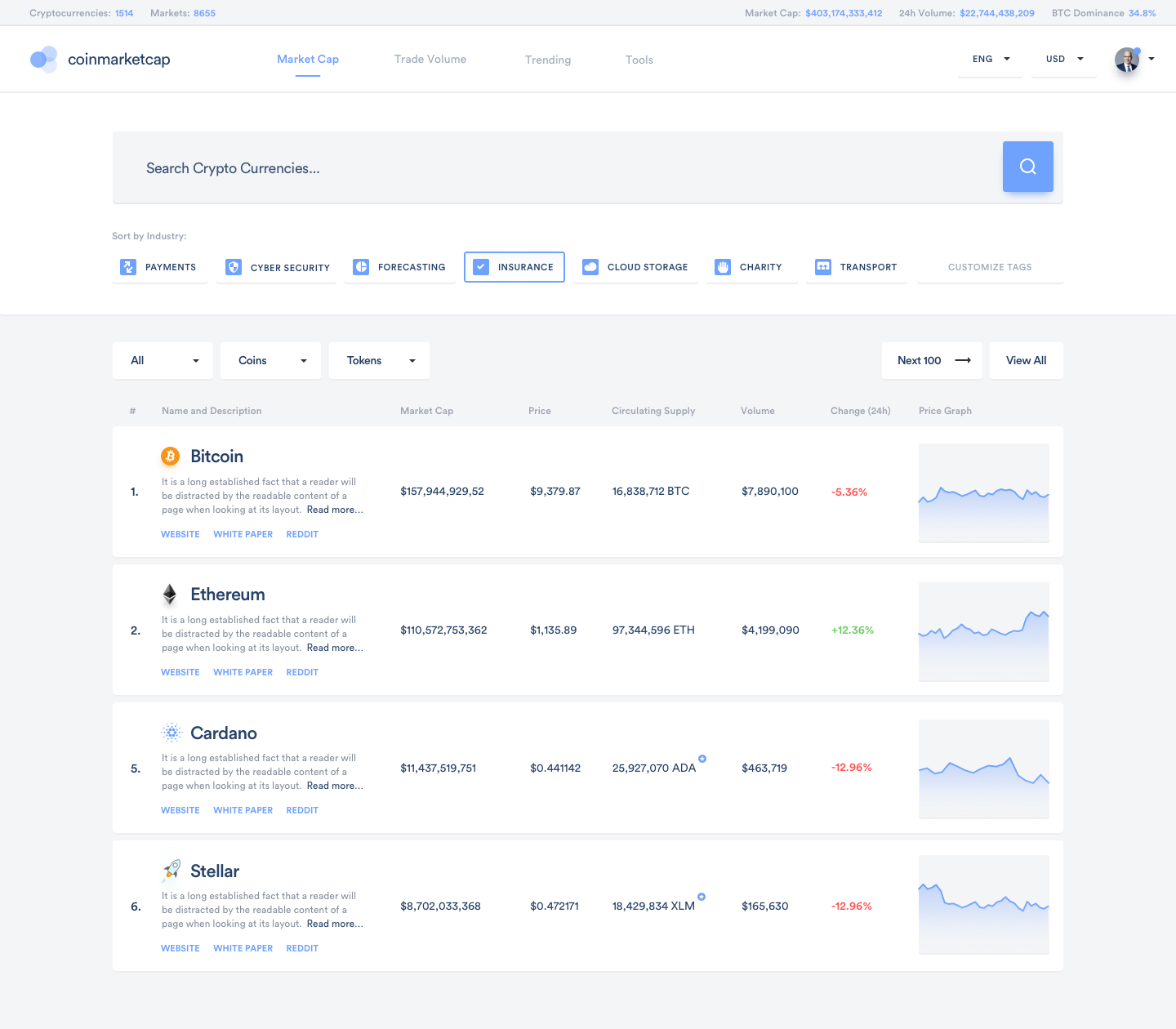The height and width of the screenshot is (1029, 1176).
Task: Open the Tools tab
Action: coord(639,60)
